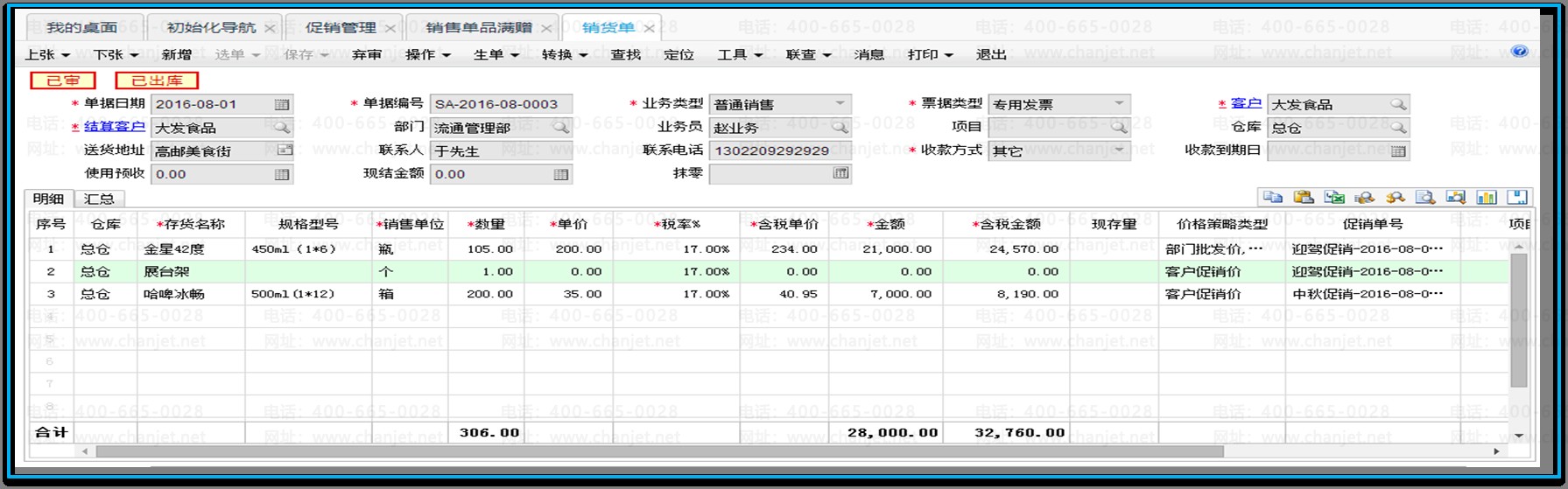Screen dimensions: 1568x489
Task: Select table cell 金星42度
Action: 191,248
